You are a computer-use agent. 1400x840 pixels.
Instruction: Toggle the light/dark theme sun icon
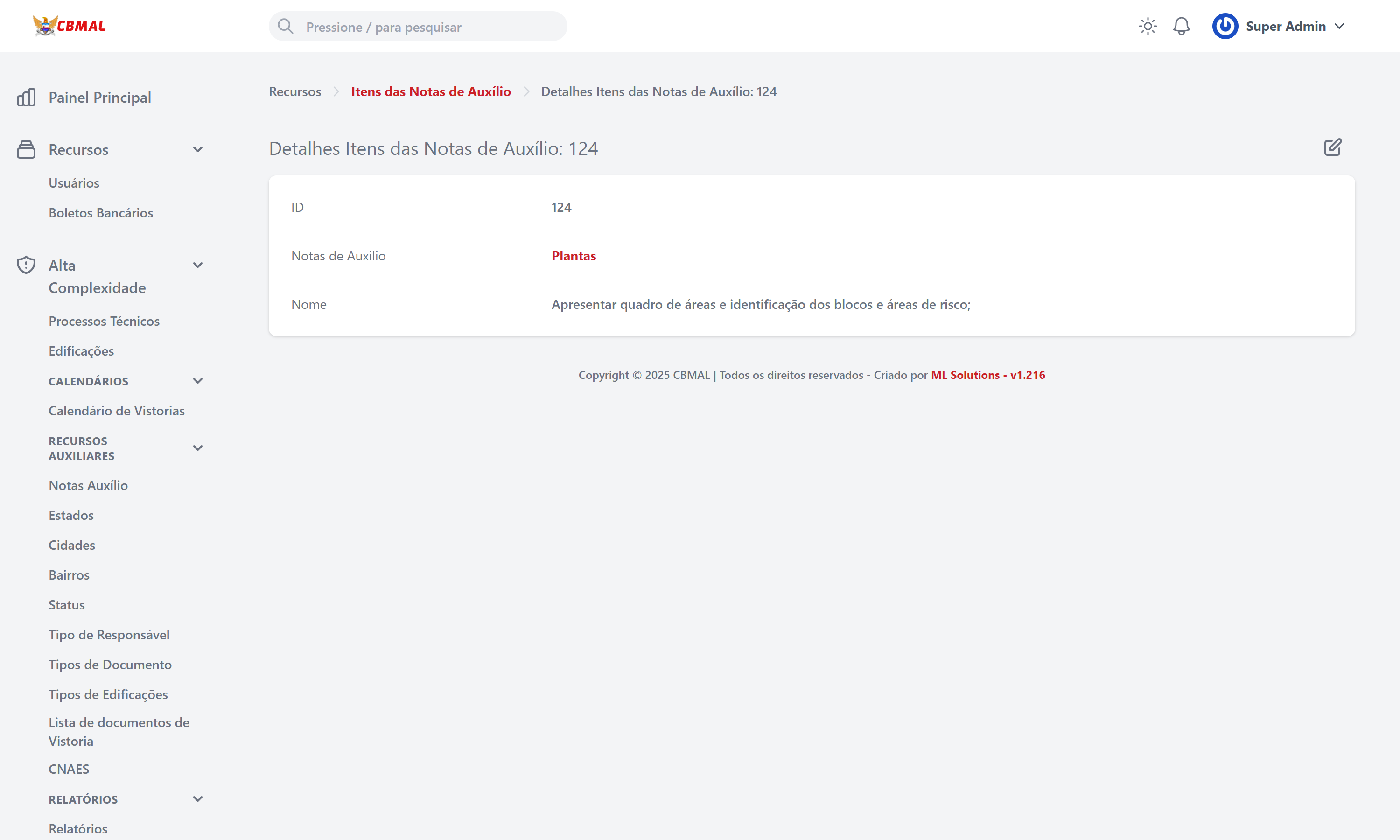1147,27
